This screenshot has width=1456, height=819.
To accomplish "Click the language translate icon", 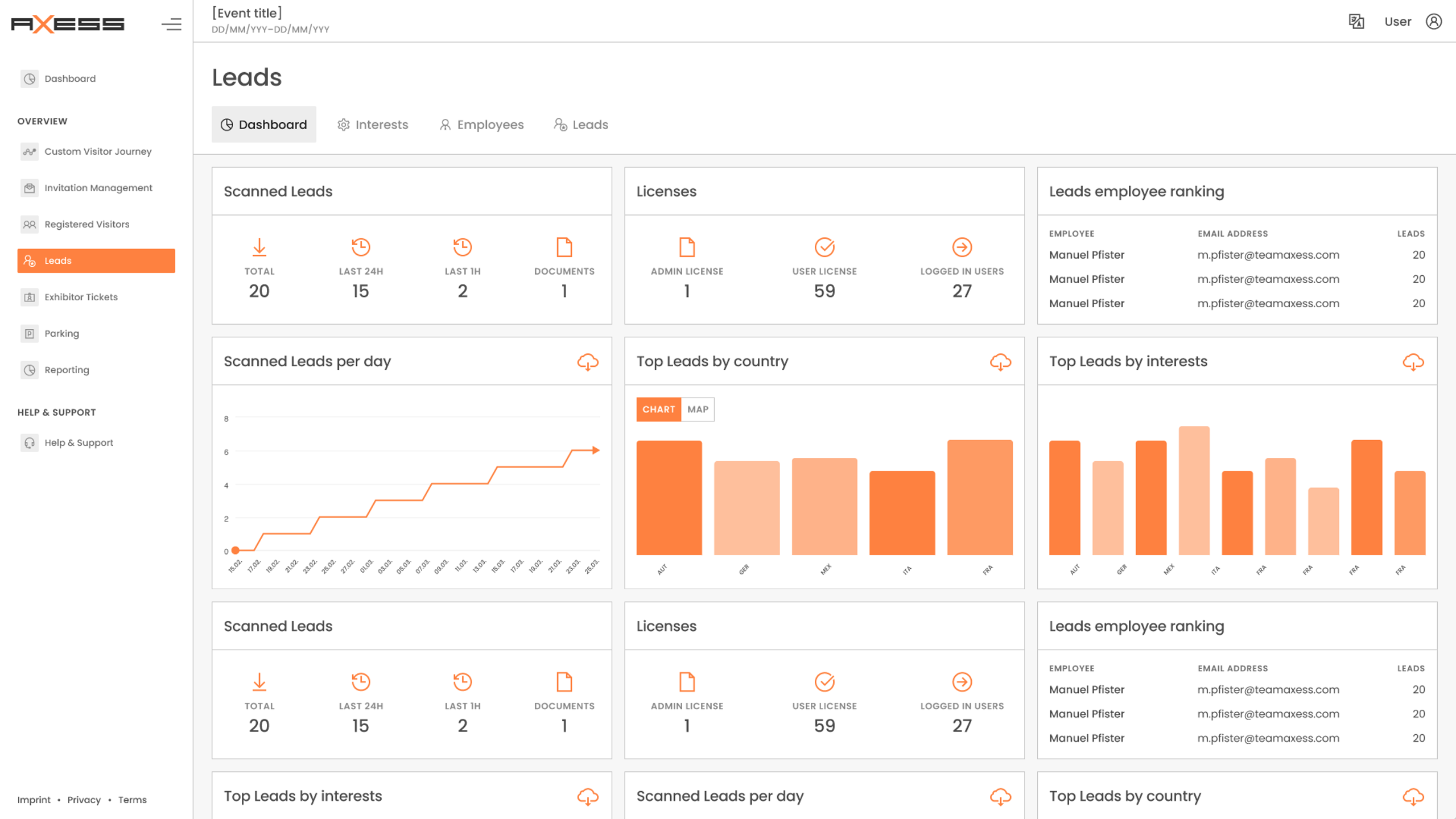I will point(1356,22).
